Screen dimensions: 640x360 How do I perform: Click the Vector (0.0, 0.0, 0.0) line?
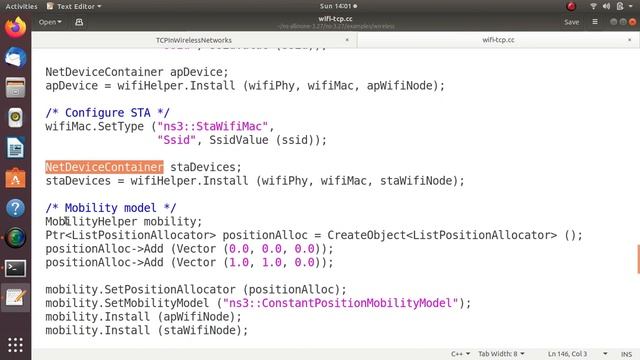(189, 249)
